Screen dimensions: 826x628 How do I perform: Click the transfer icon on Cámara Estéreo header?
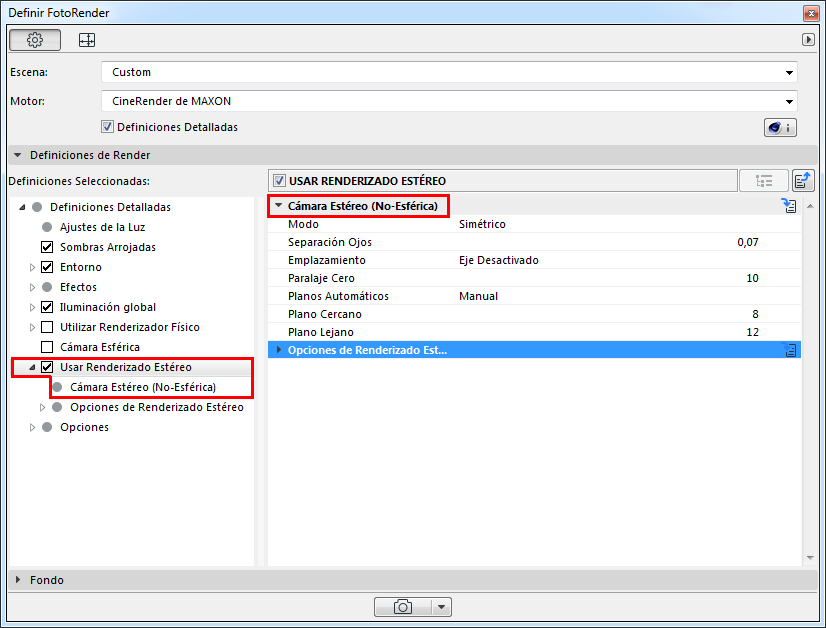(789, 206)
